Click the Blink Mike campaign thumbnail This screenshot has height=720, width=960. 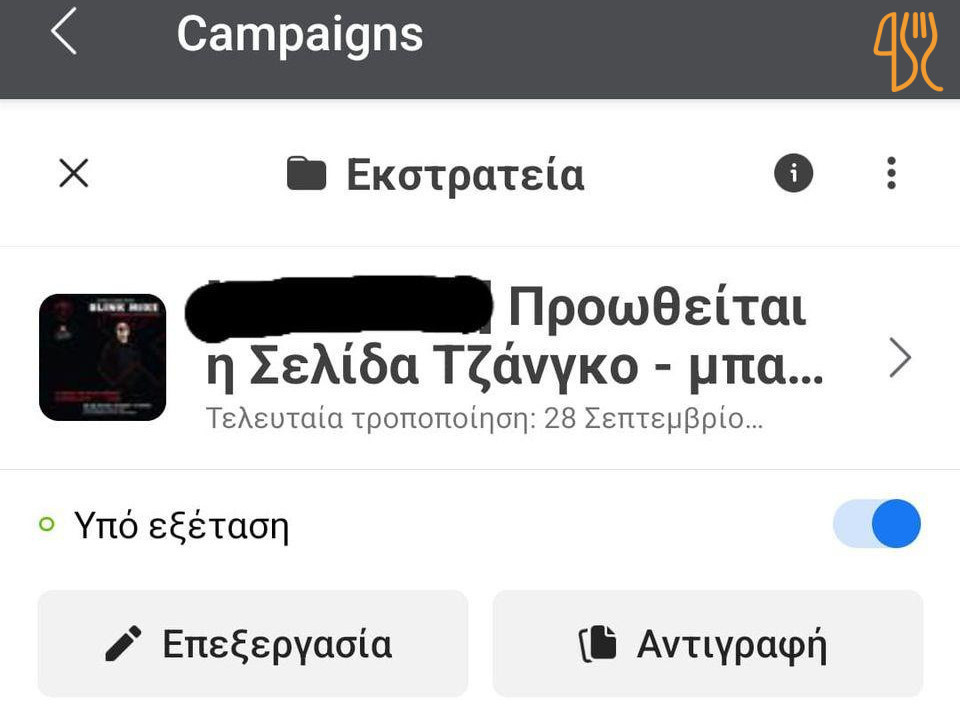click(x=103, y=357)
